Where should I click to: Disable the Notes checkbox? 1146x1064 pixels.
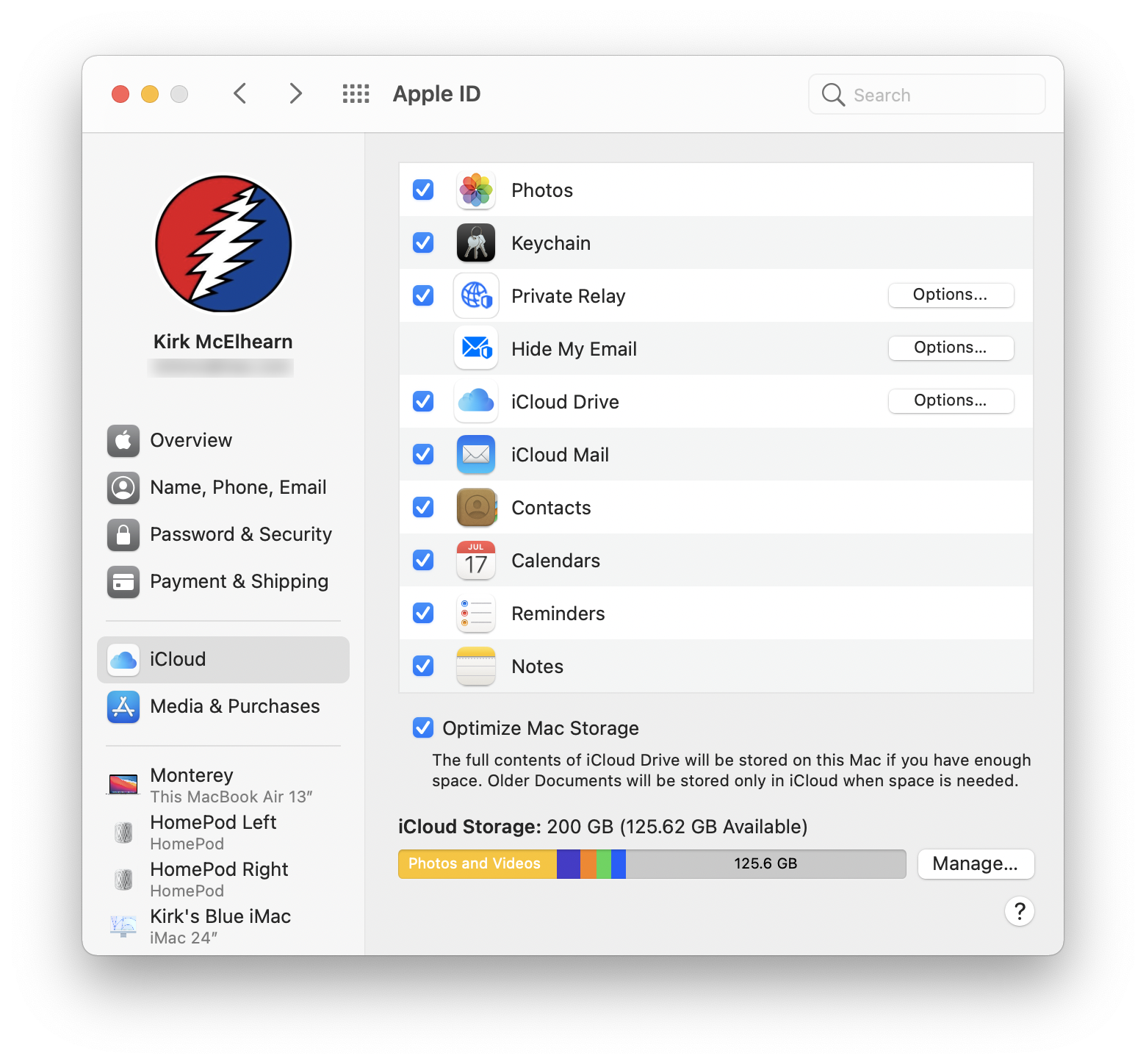(423, 666)
